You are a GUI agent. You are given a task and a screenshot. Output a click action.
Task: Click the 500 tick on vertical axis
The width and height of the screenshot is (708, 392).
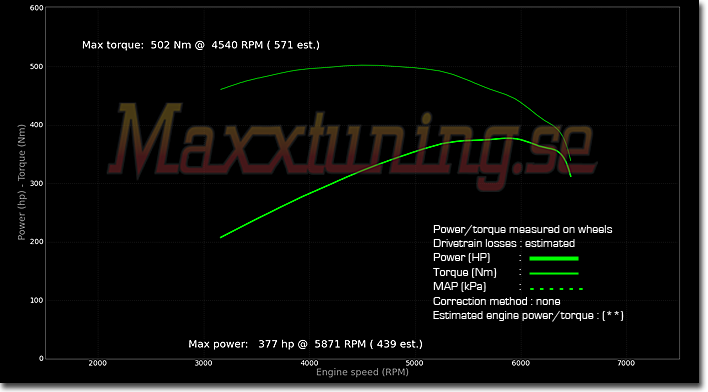coord(37,66)
